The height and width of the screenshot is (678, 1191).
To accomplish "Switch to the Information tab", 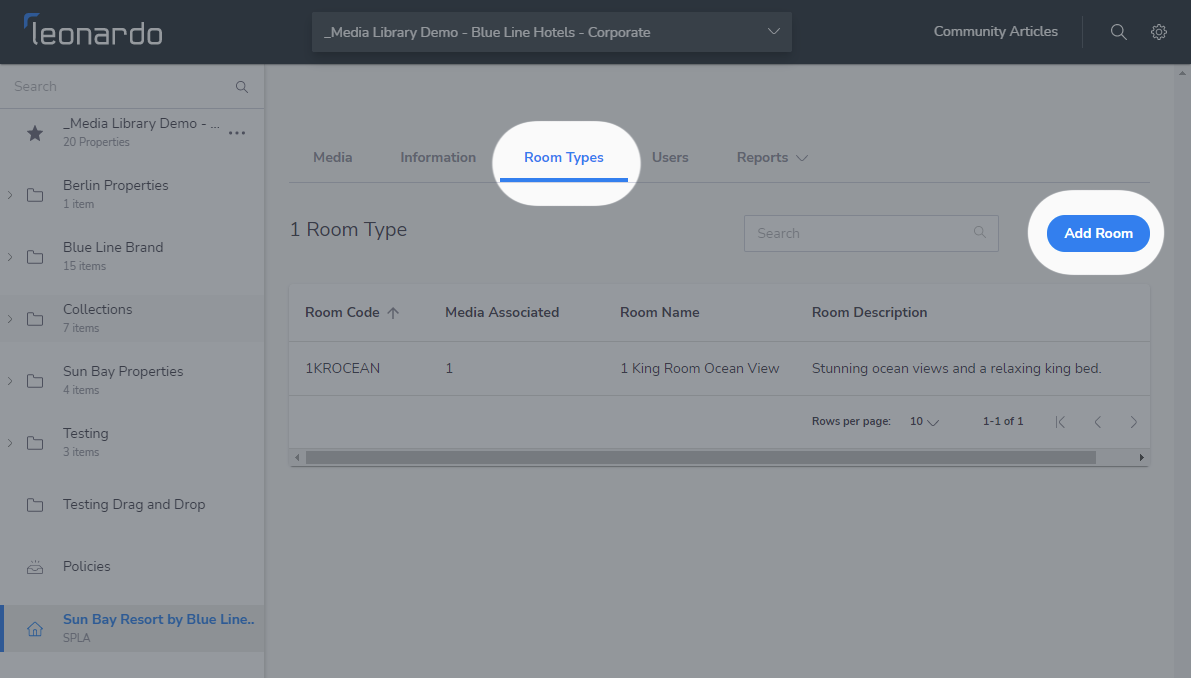I will [x=438, y=157].
